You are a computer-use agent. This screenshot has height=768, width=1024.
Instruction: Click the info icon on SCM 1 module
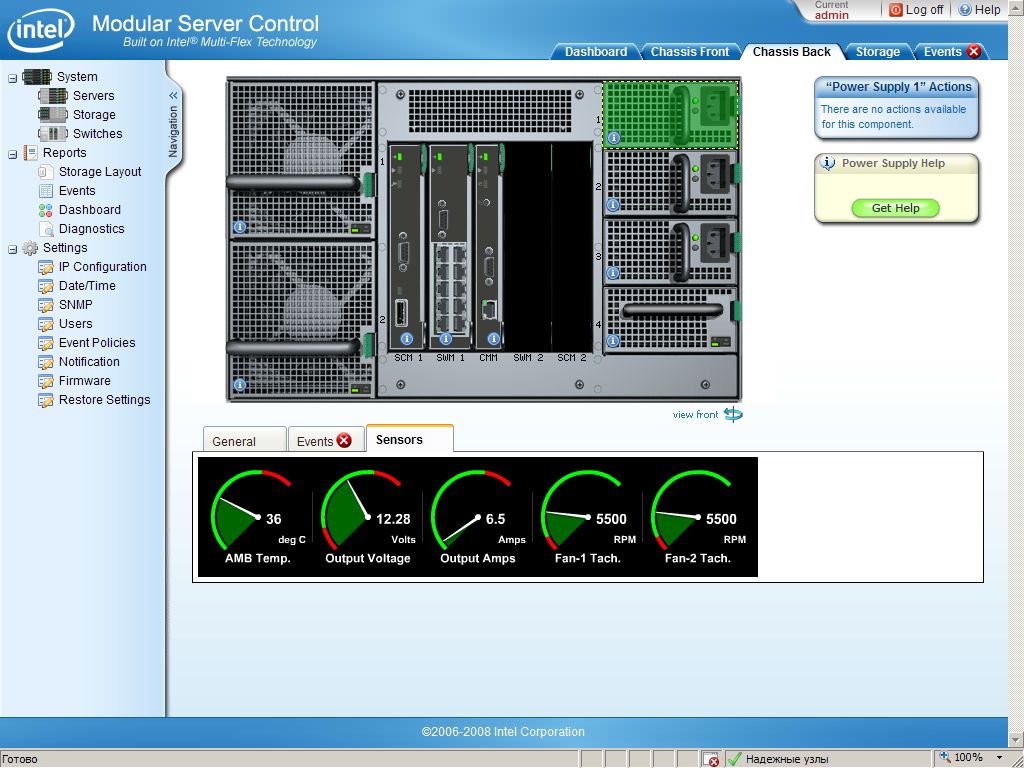[407, 339]
